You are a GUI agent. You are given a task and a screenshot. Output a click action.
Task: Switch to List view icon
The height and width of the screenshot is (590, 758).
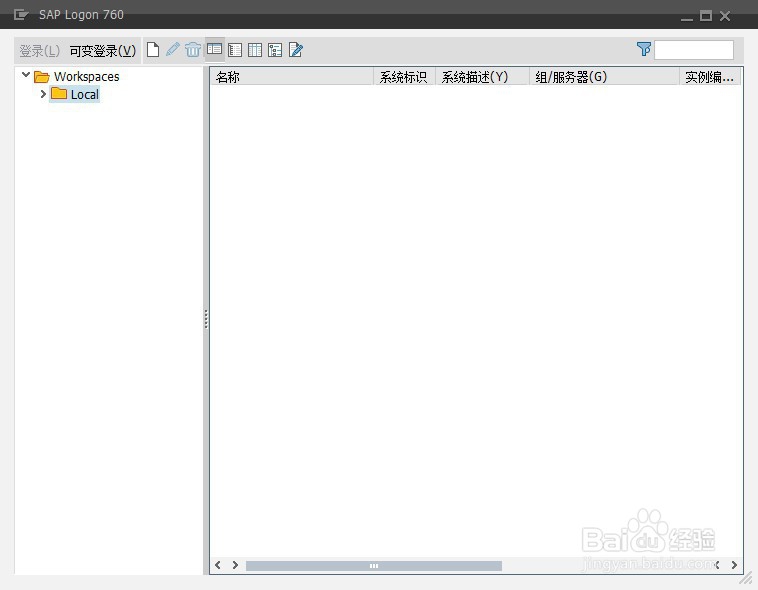click(x=235, y=50)
